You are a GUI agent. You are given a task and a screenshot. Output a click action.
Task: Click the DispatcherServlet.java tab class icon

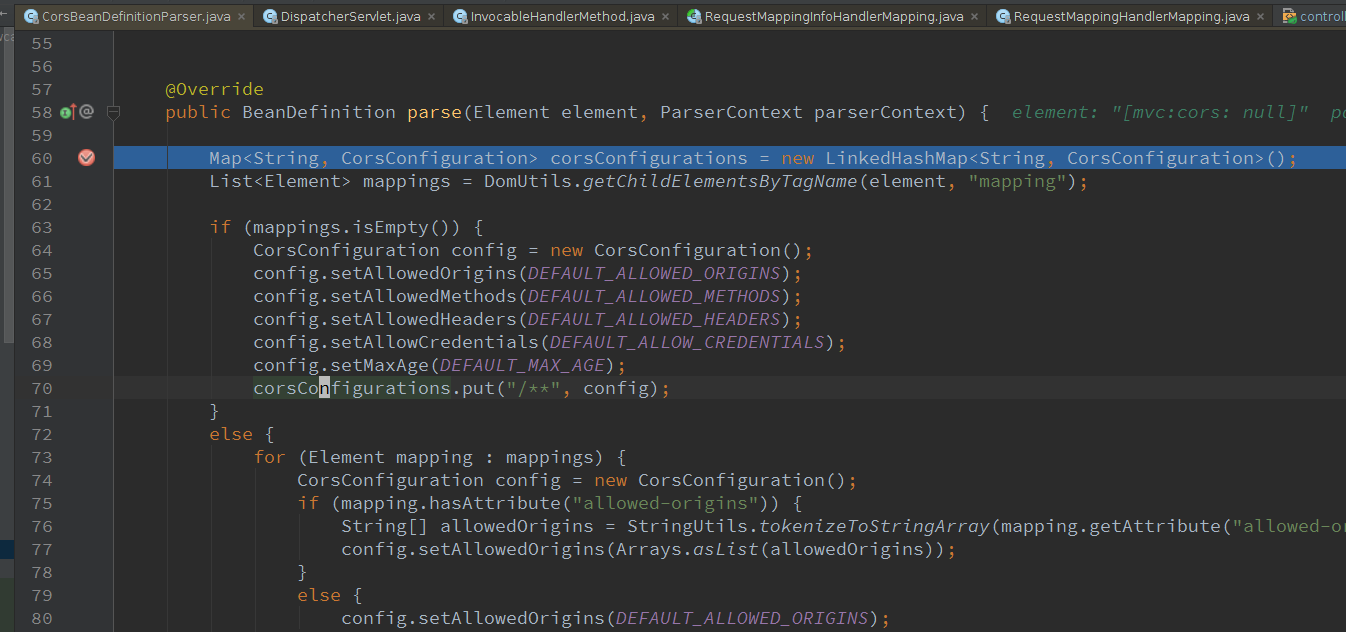(270, 17)
